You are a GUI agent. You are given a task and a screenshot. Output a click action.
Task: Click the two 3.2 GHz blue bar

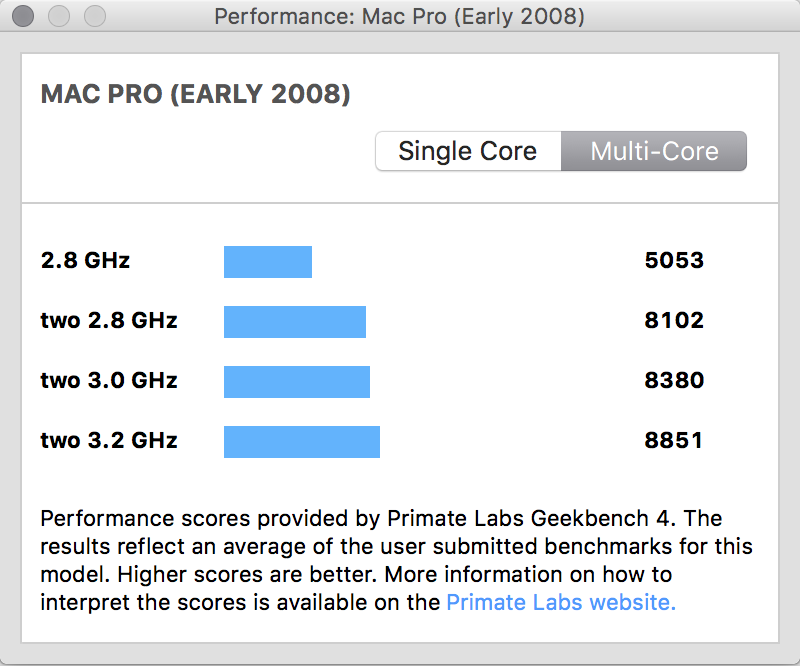(302, 442)
